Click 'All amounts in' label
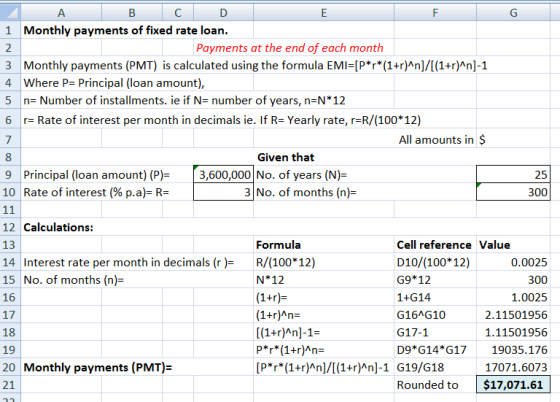 (x=436, y=140)
